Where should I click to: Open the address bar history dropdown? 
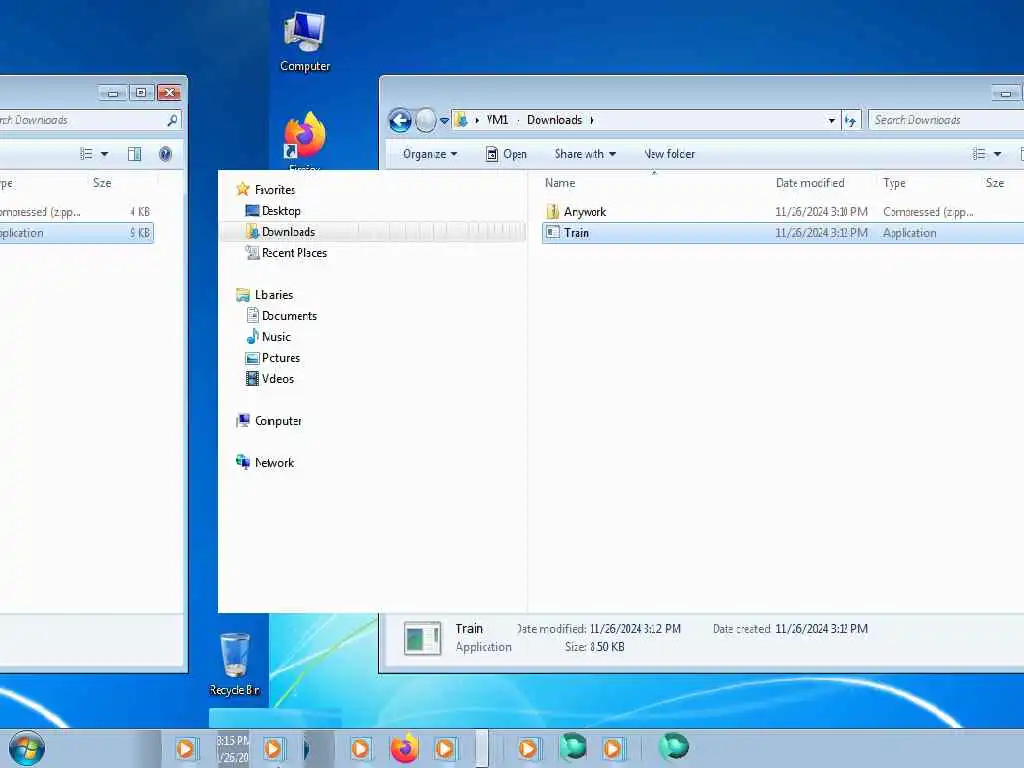(x=831, y=120)
